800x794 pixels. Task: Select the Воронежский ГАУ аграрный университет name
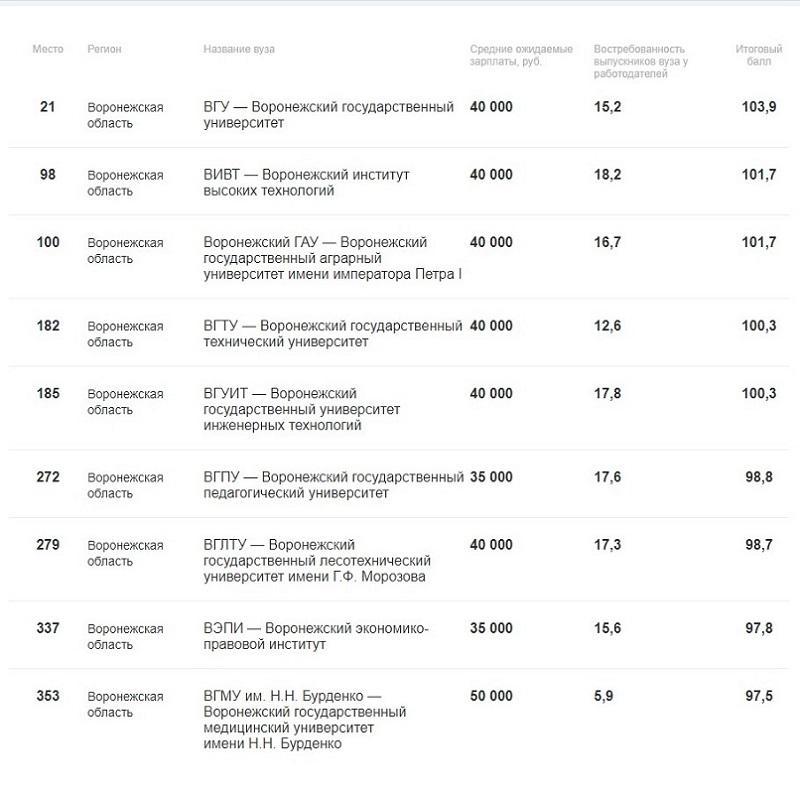pos(332,258)
